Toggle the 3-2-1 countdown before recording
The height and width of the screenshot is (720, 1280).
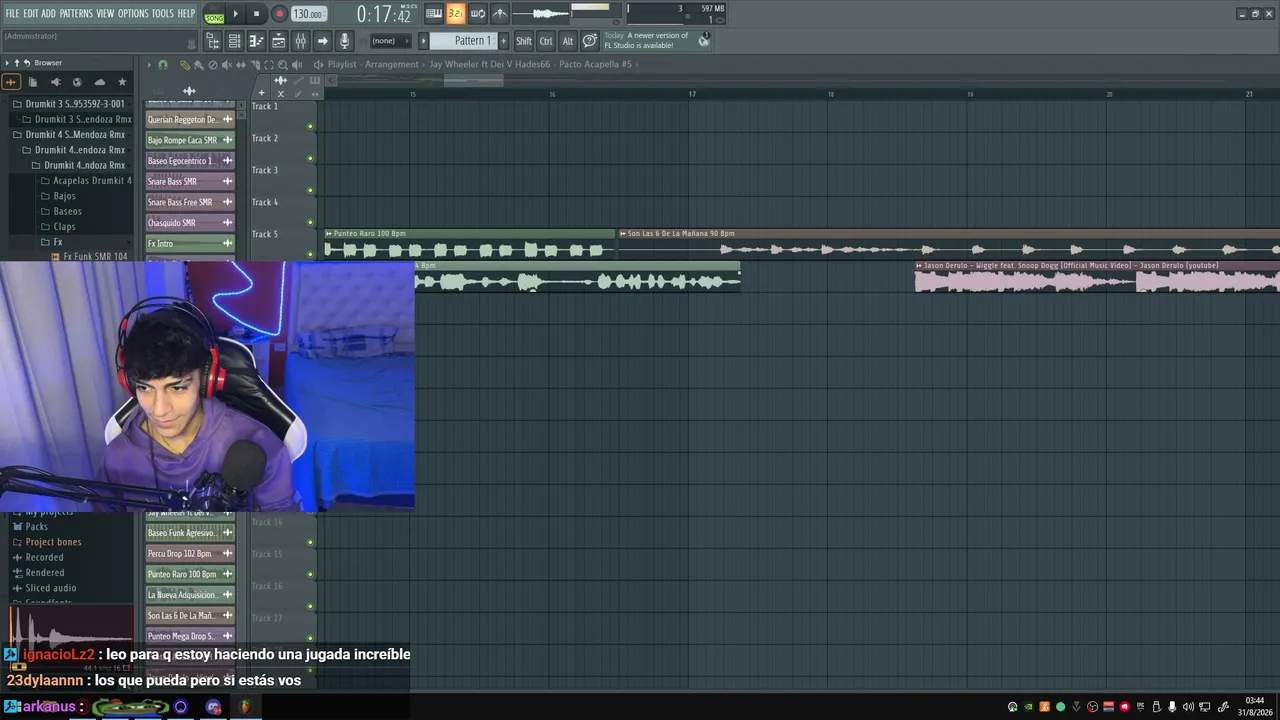(456, 13)
